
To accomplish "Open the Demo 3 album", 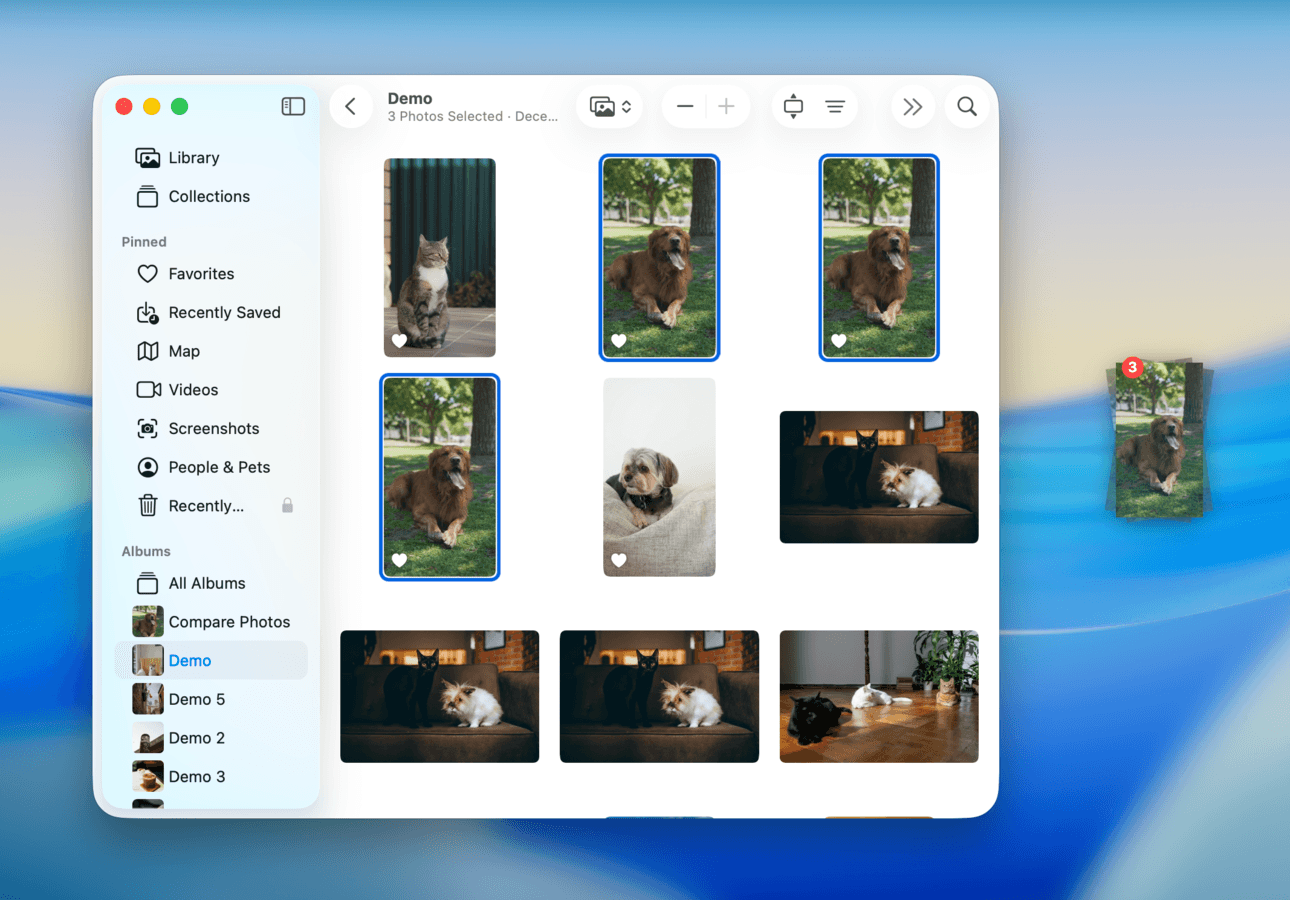I will pos(211,777).
